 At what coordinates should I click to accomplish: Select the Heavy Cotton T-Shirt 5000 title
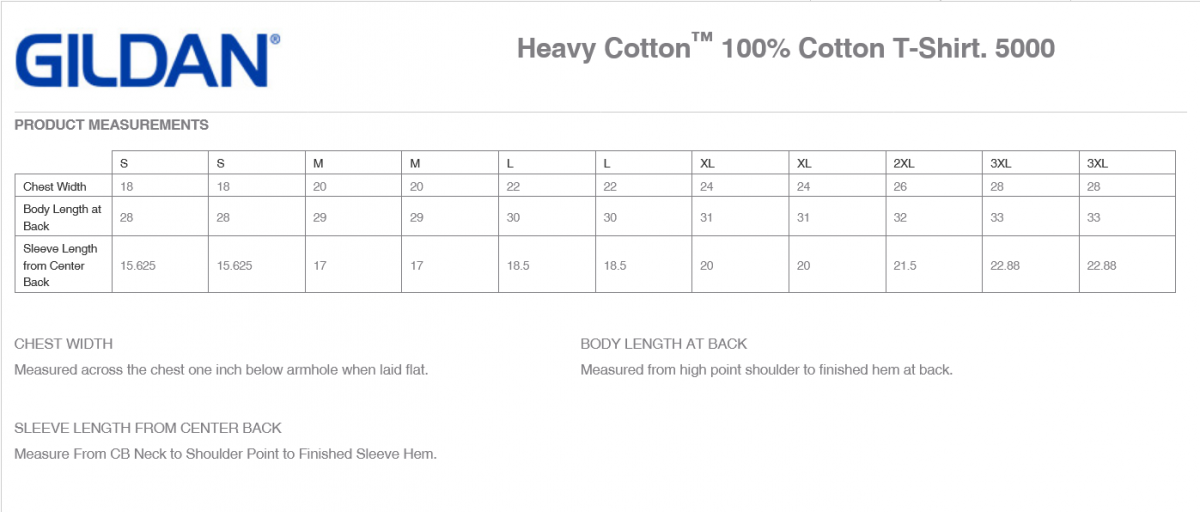coord(785,48)
